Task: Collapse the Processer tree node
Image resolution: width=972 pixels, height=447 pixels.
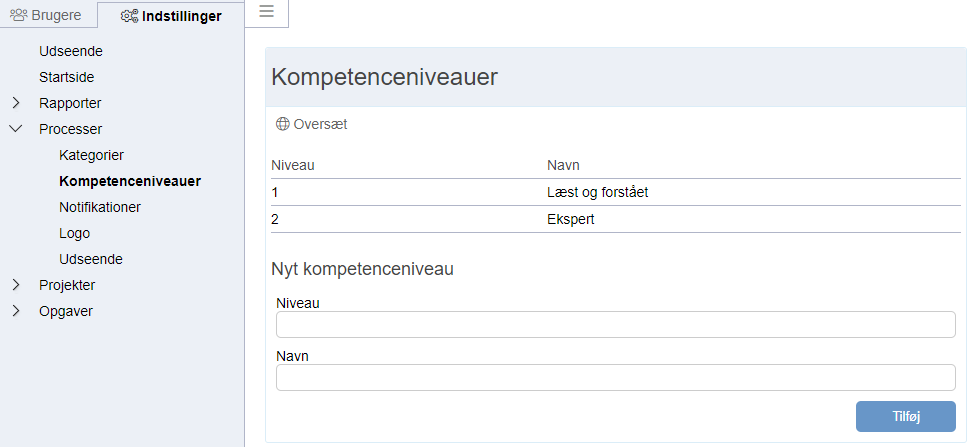Action: point(17,129)
